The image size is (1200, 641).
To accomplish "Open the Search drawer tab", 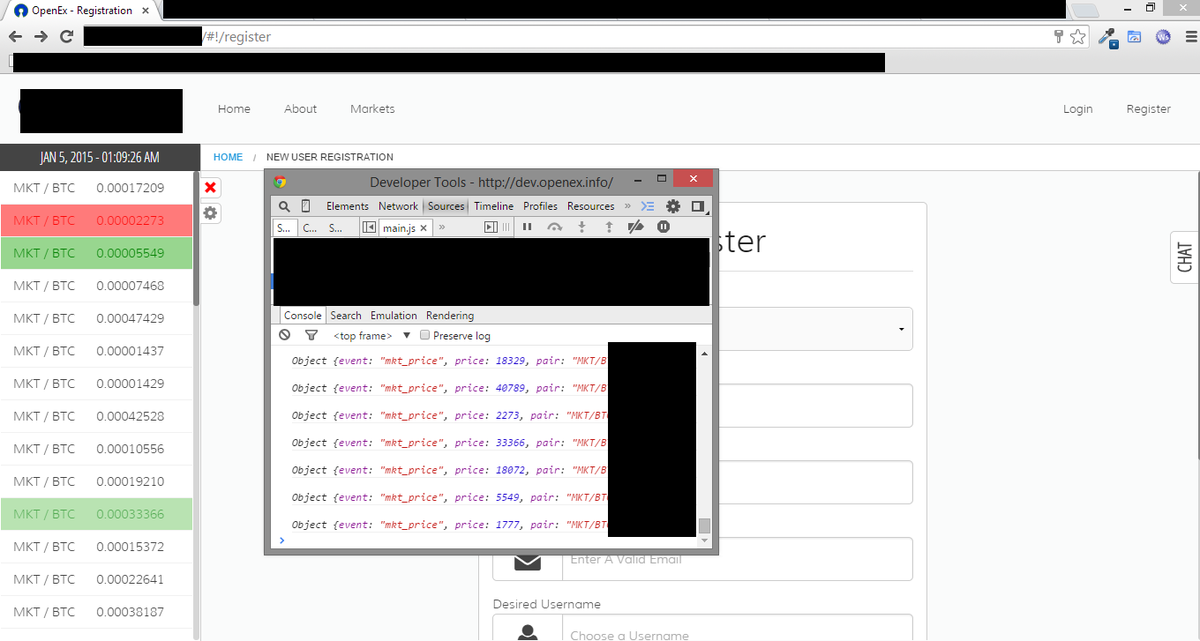I will tap(346, 315).
